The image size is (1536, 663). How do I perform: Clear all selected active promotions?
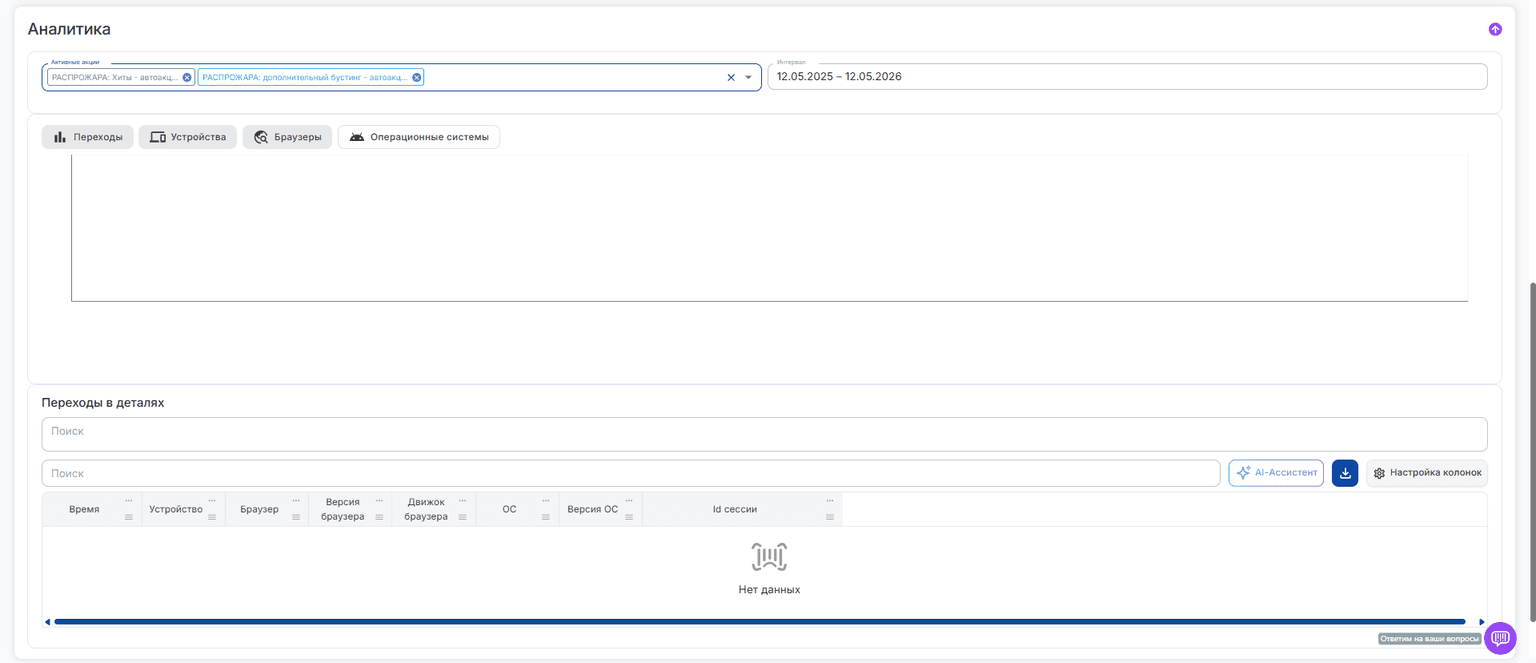730,77
